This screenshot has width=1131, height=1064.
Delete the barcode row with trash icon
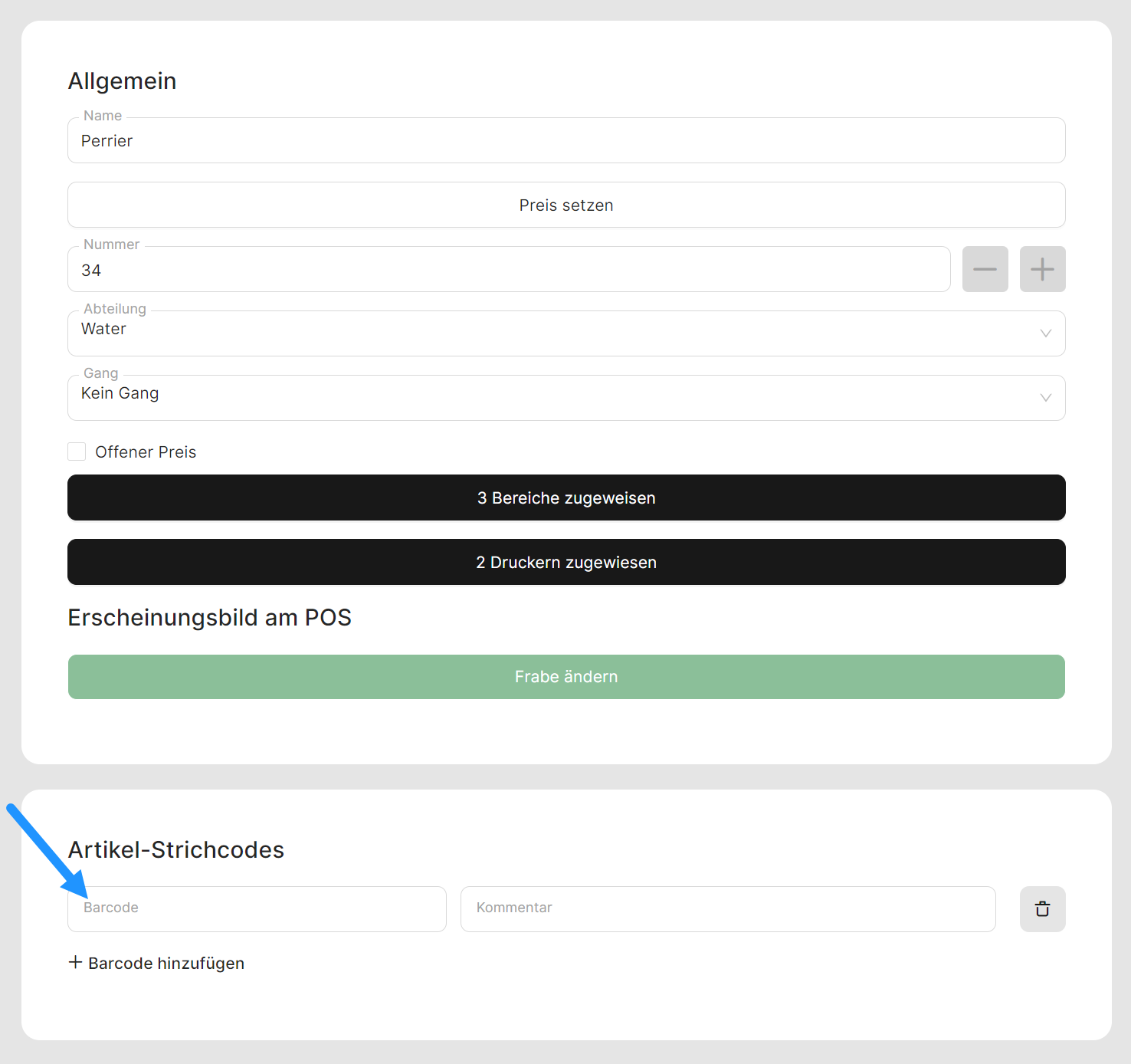(1042, 909)
